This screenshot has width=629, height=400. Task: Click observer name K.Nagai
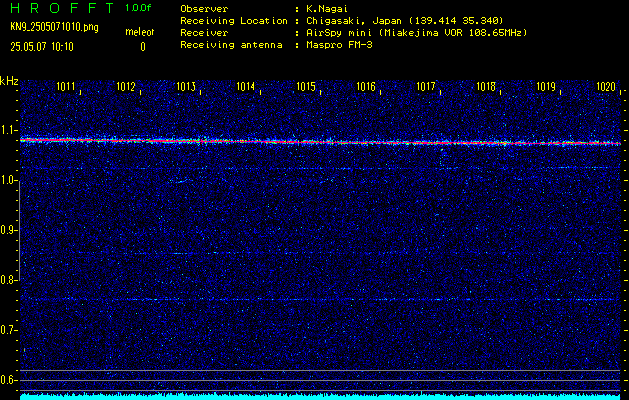327,8
